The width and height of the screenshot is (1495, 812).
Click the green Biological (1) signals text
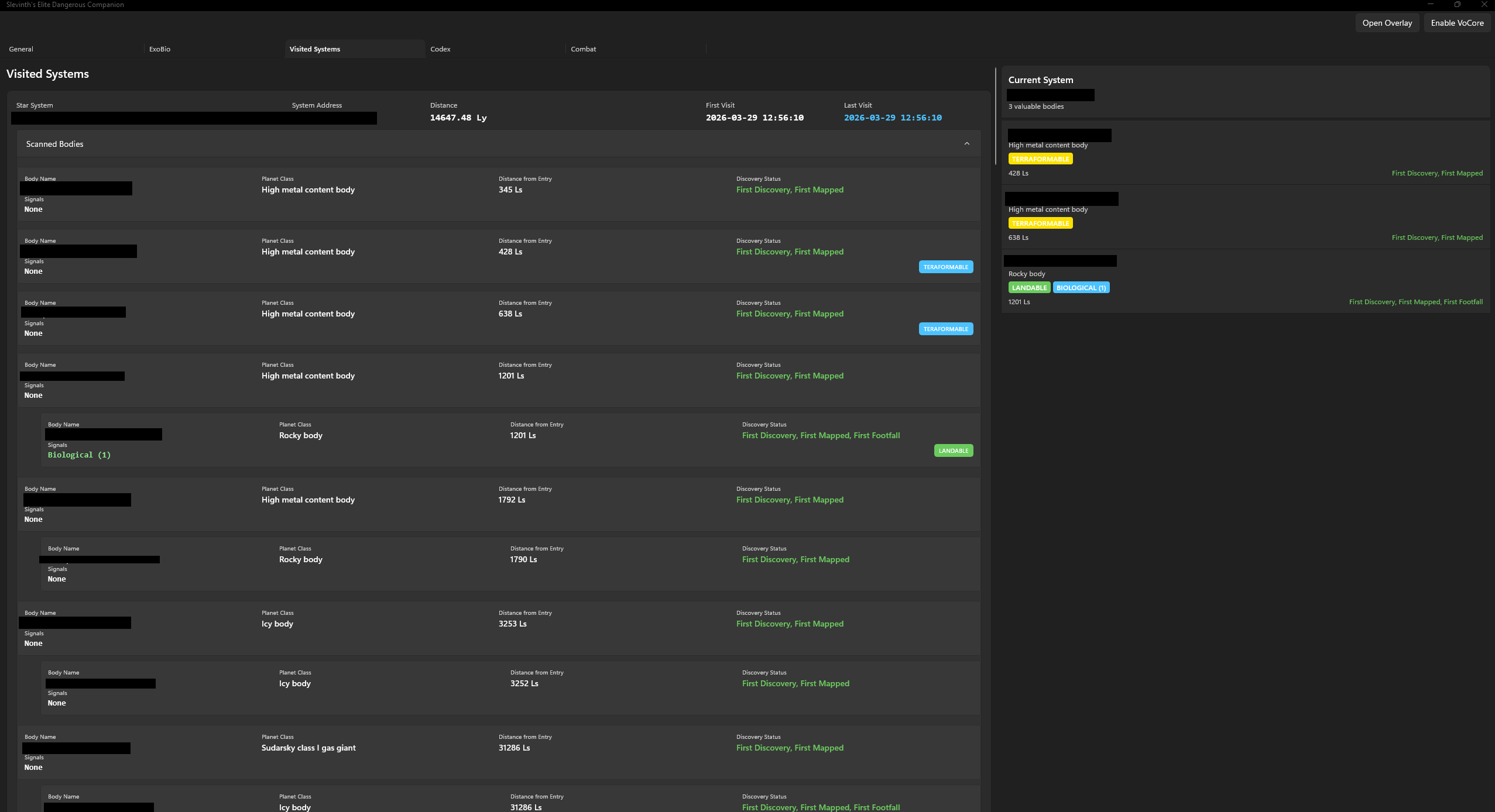(79, 455)
